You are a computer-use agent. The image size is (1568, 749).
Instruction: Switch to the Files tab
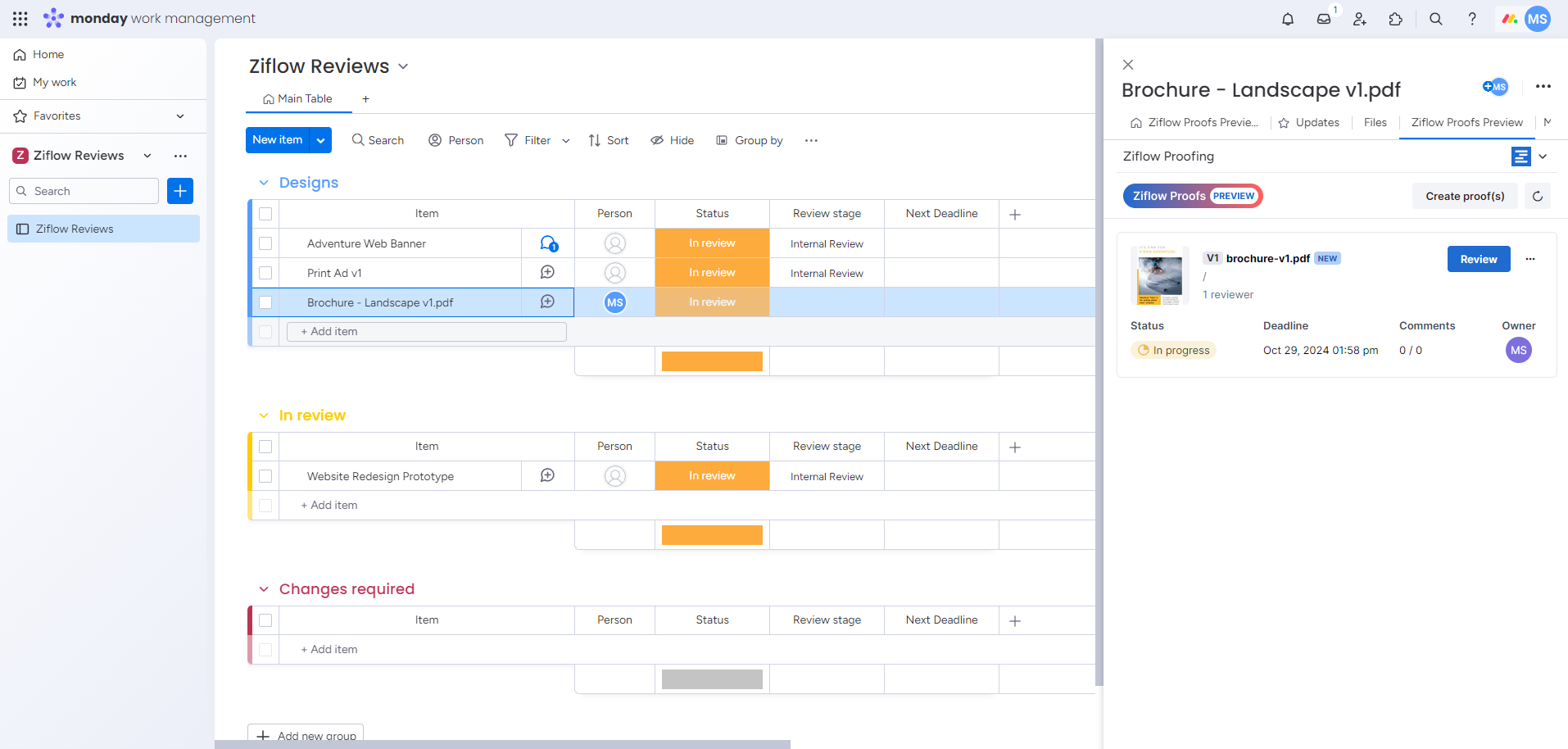click(x=1374, y=122)
